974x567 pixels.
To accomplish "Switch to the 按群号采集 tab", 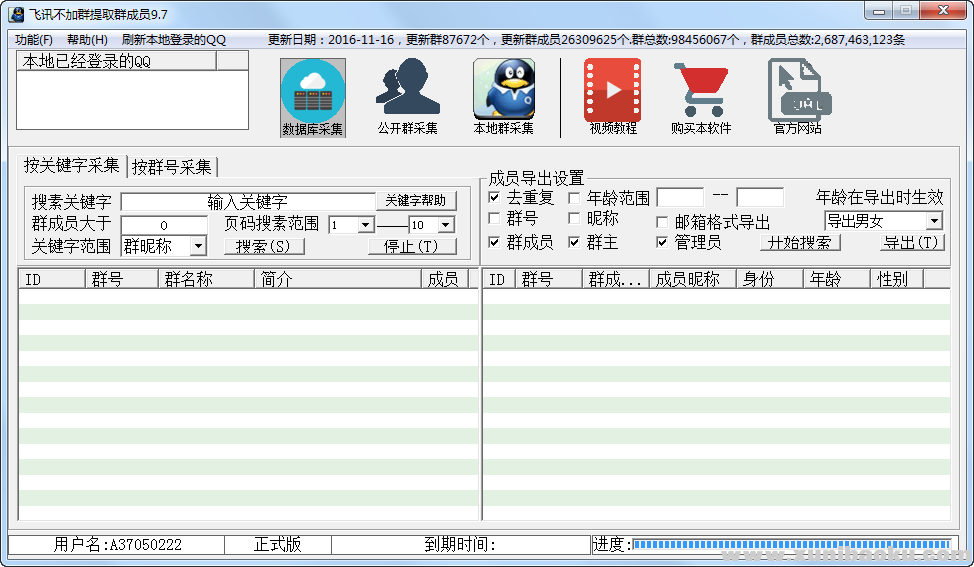I will pyautogui.click(x=172, y=167).
